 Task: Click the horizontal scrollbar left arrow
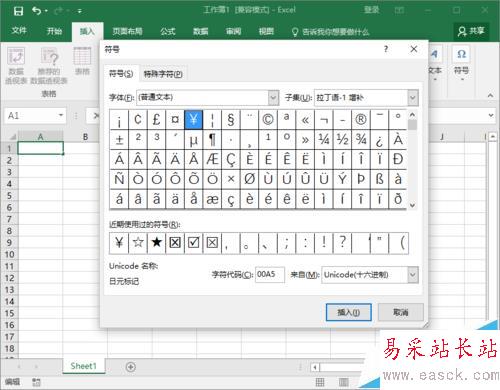(x=315, y=367)
